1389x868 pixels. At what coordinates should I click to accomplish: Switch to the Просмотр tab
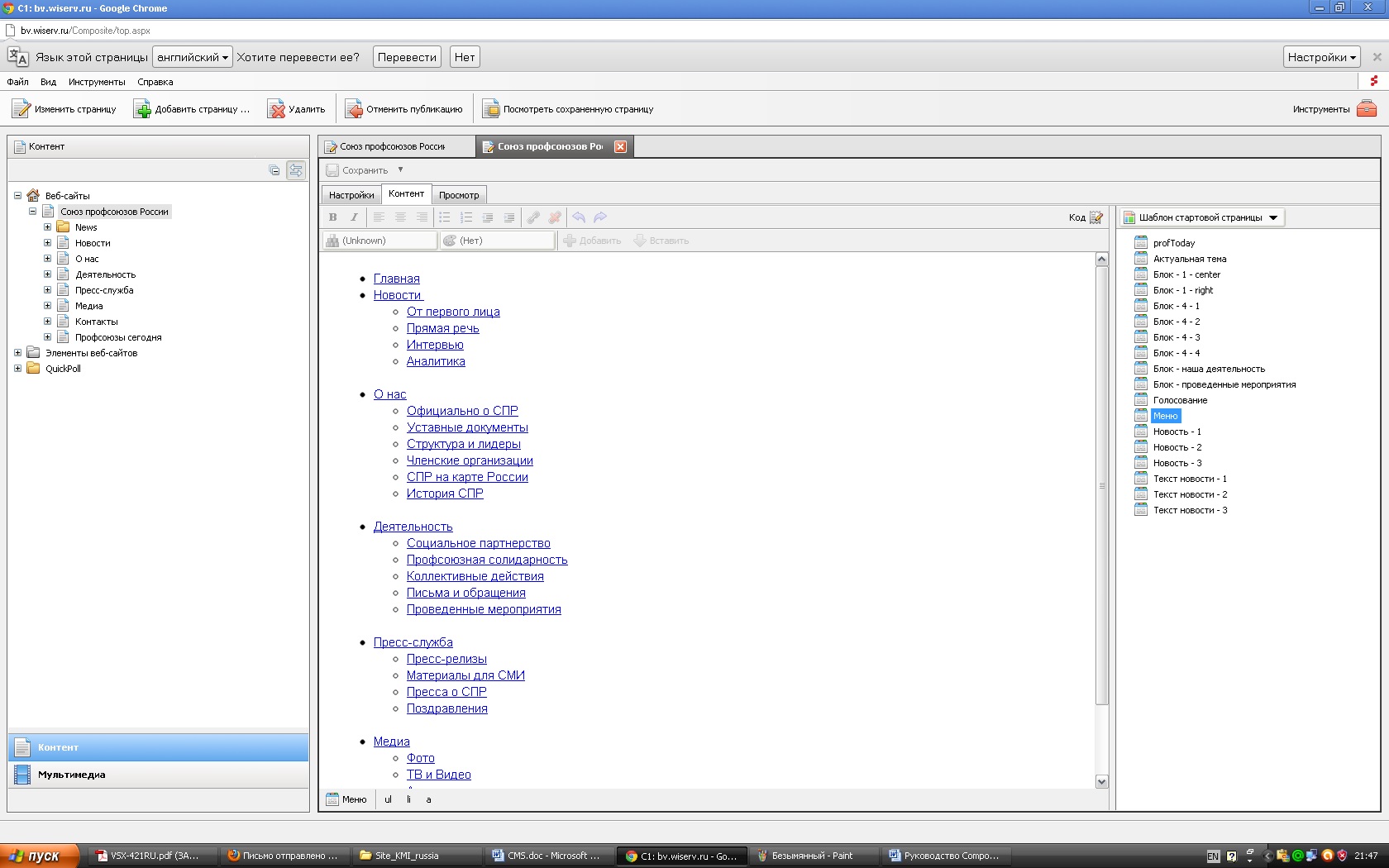pyautogui.click(x=459, y=195)
